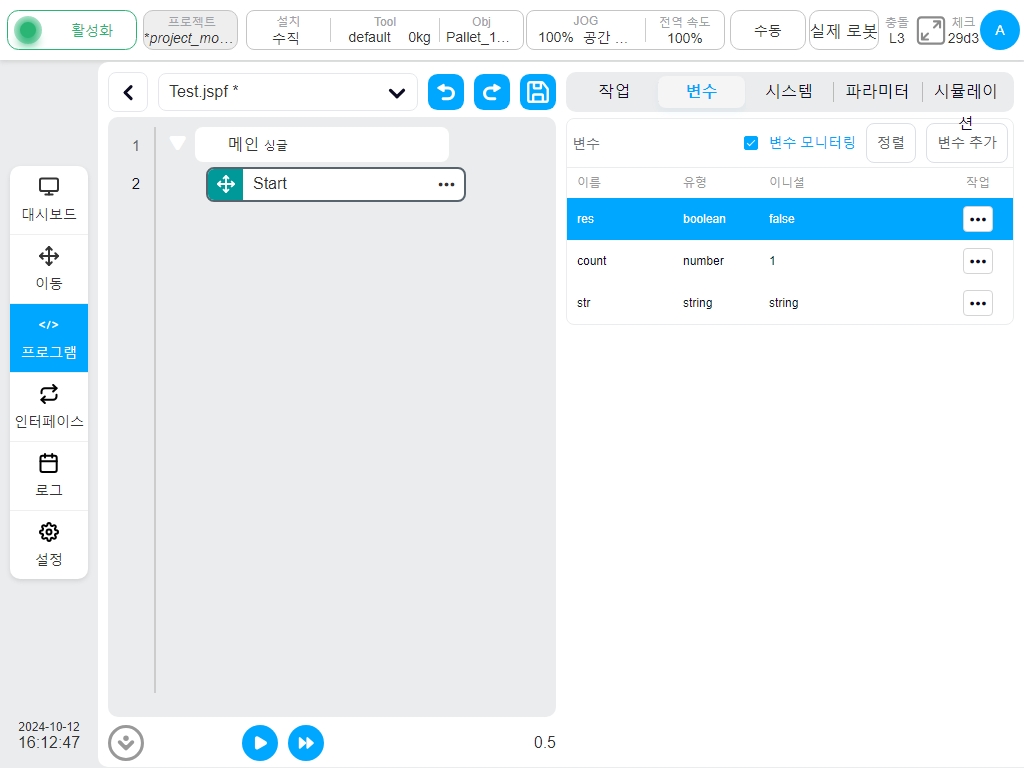The height and width of the screenshot is (768, 1024).
Task: Switch to the 시뮬레이션 (Simulation) tab
Action: tap(966, 91)
